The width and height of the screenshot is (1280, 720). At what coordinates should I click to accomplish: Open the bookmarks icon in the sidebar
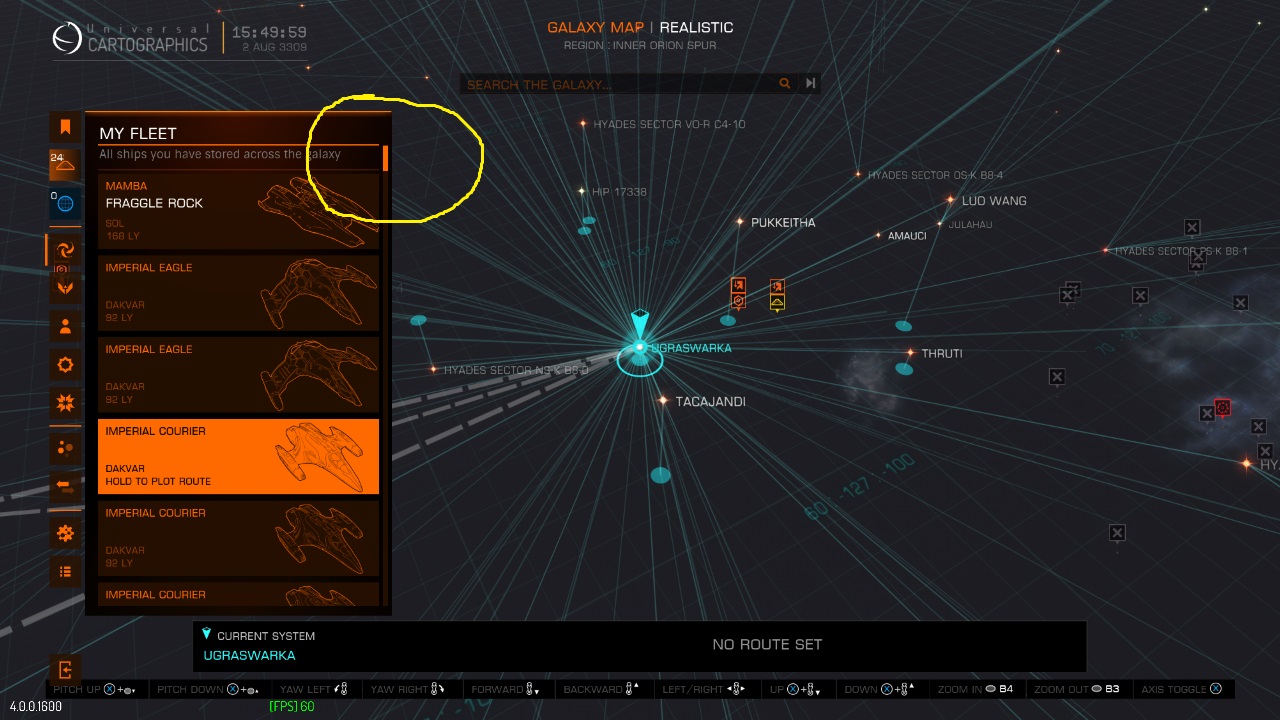65,126
